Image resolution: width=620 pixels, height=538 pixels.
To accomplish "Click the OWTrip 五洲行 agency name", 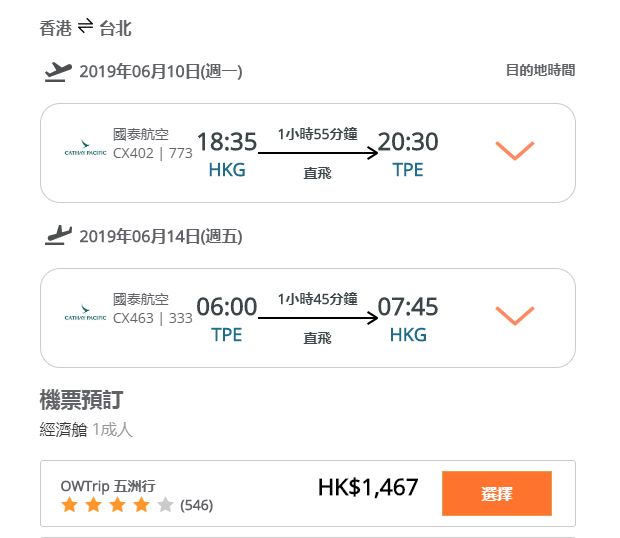I will coord(108,486).
